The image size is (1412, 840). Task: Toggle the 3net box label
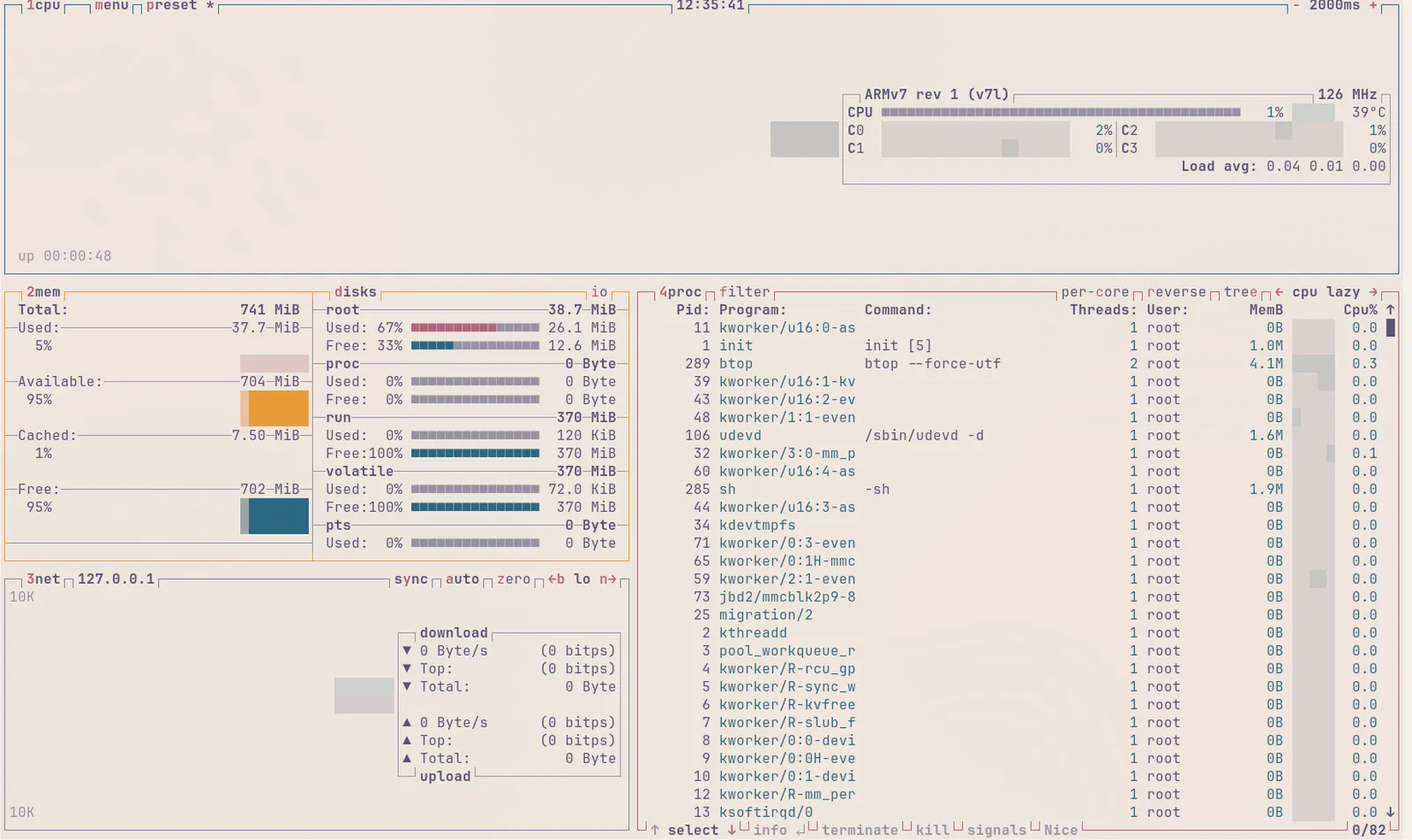(x=42, y=579)
